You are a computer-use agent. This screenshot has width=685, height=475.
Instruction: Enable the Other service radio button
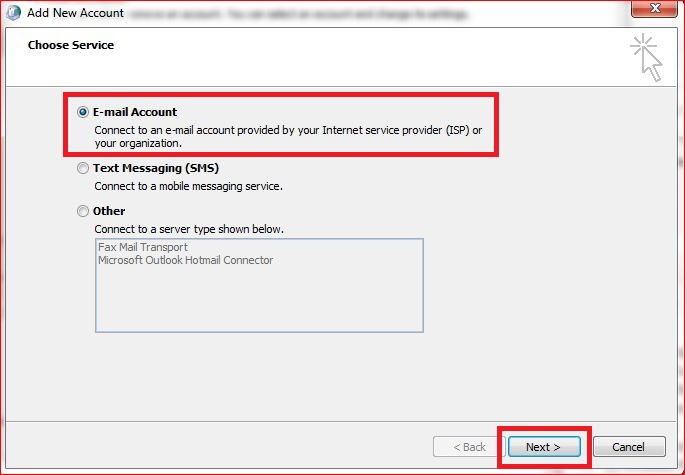pos(83,212)
